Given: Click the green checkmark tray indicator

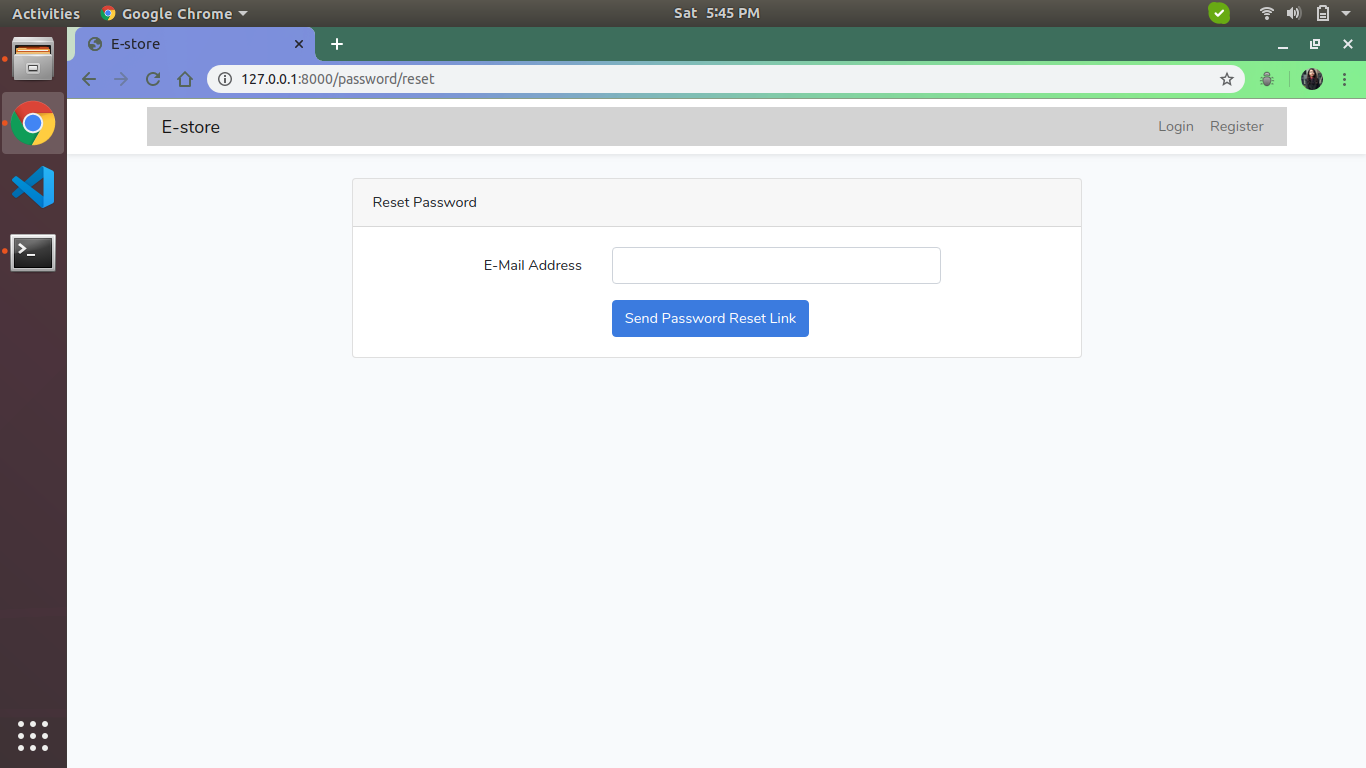Looking at the screenshot, I should [x=1219, y=13].
